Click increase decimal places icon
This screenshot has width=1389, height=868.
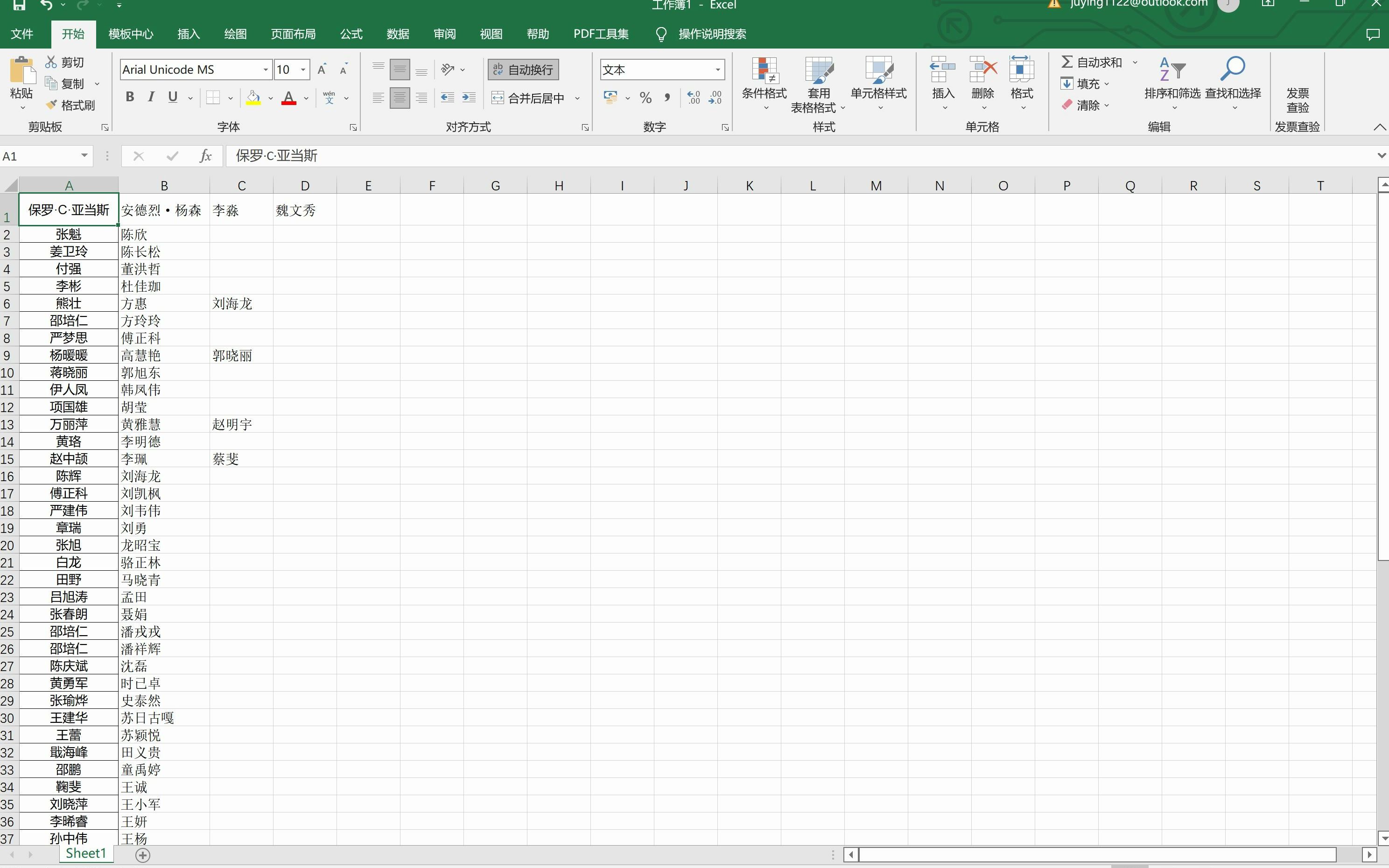(x=694, y=98)
